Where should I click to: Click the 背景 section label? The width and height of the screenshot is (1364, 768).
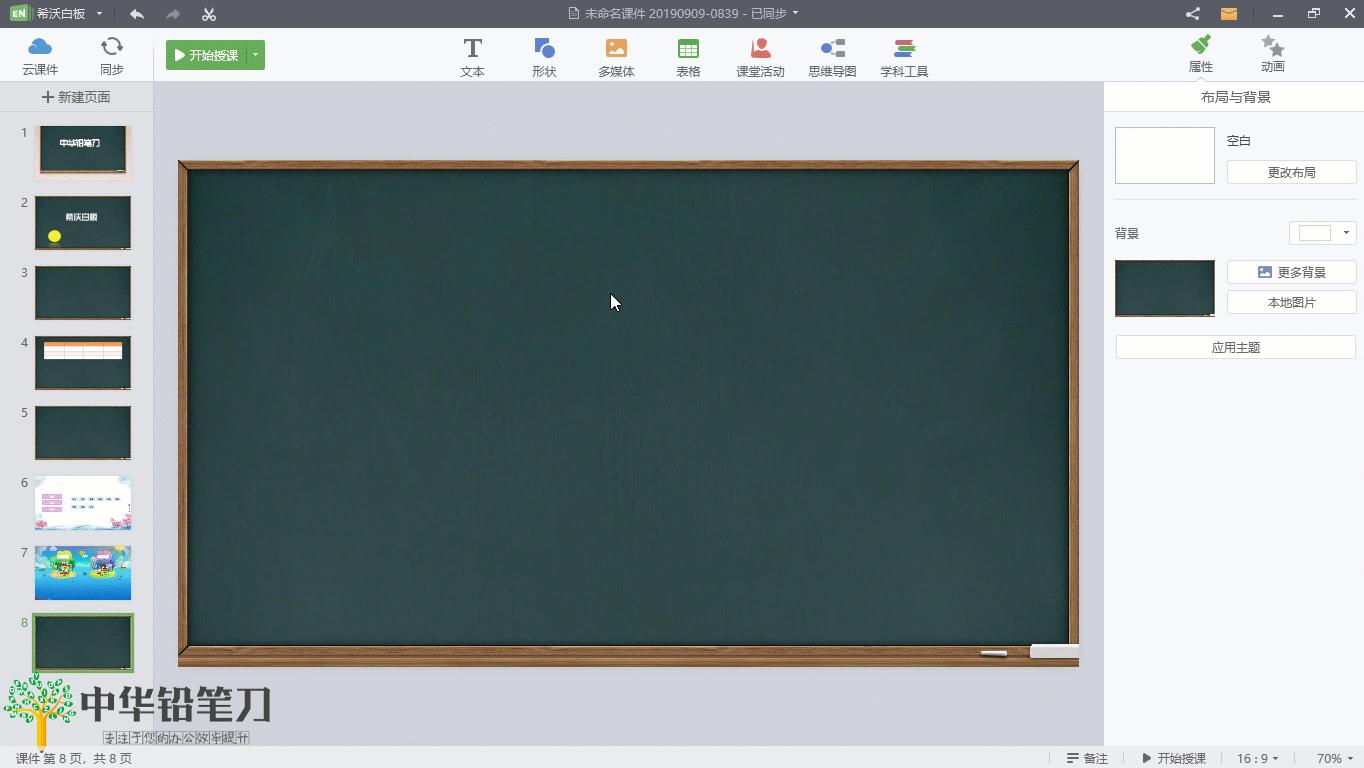(1127, 233)
